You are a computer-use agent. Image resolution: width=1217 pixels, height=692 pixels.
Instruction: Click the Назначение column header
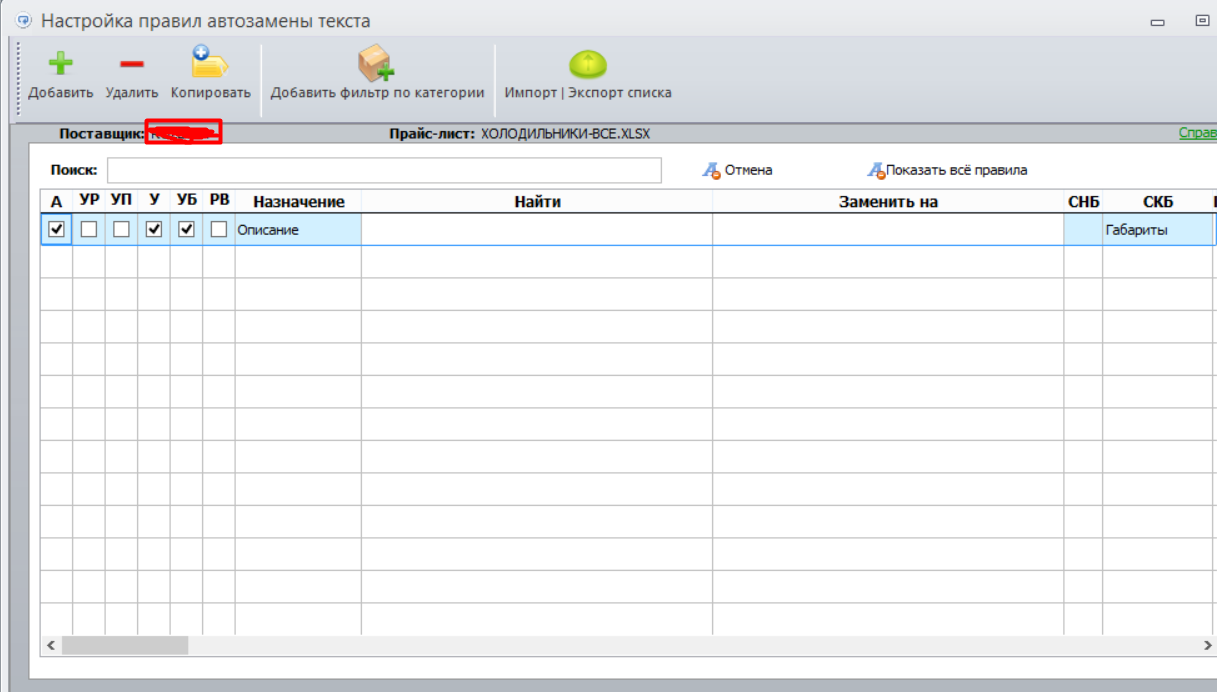[x=298, y=202]
